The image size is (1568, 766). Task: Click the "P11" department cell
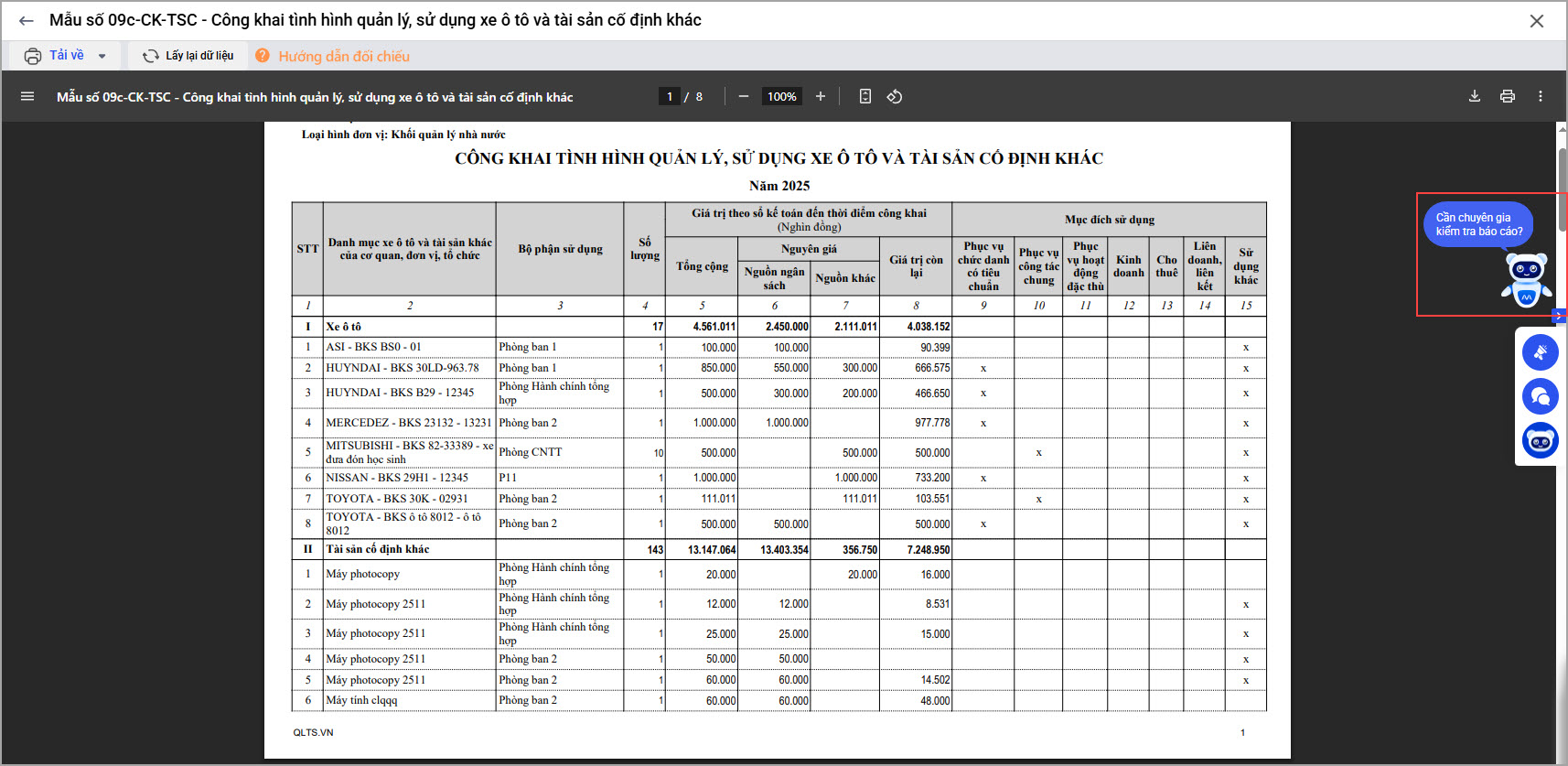[x=560, y=478]
